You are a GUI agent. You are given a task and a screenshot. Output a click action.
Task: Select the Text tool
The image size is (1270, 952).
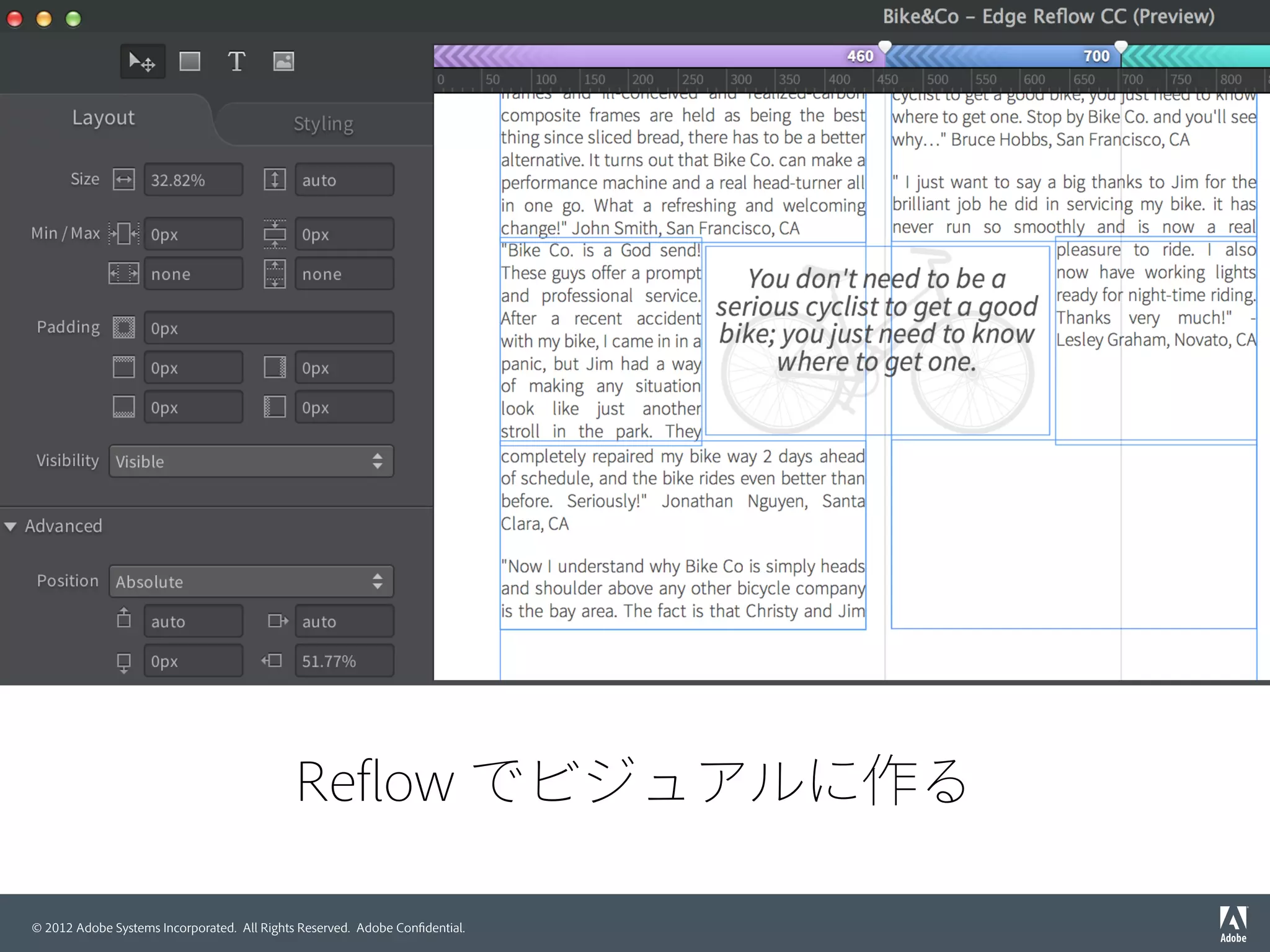[236, 61]
